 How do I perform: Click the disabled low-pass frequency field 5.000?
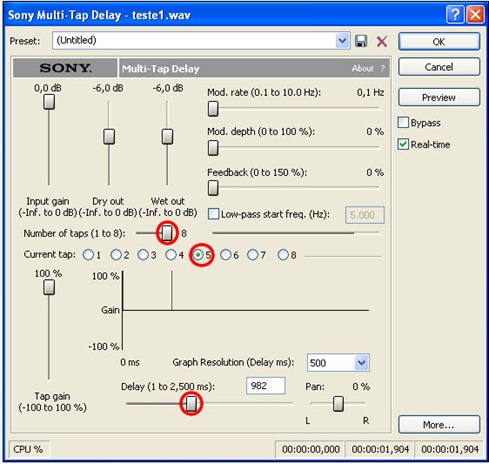tap(365, 215)
